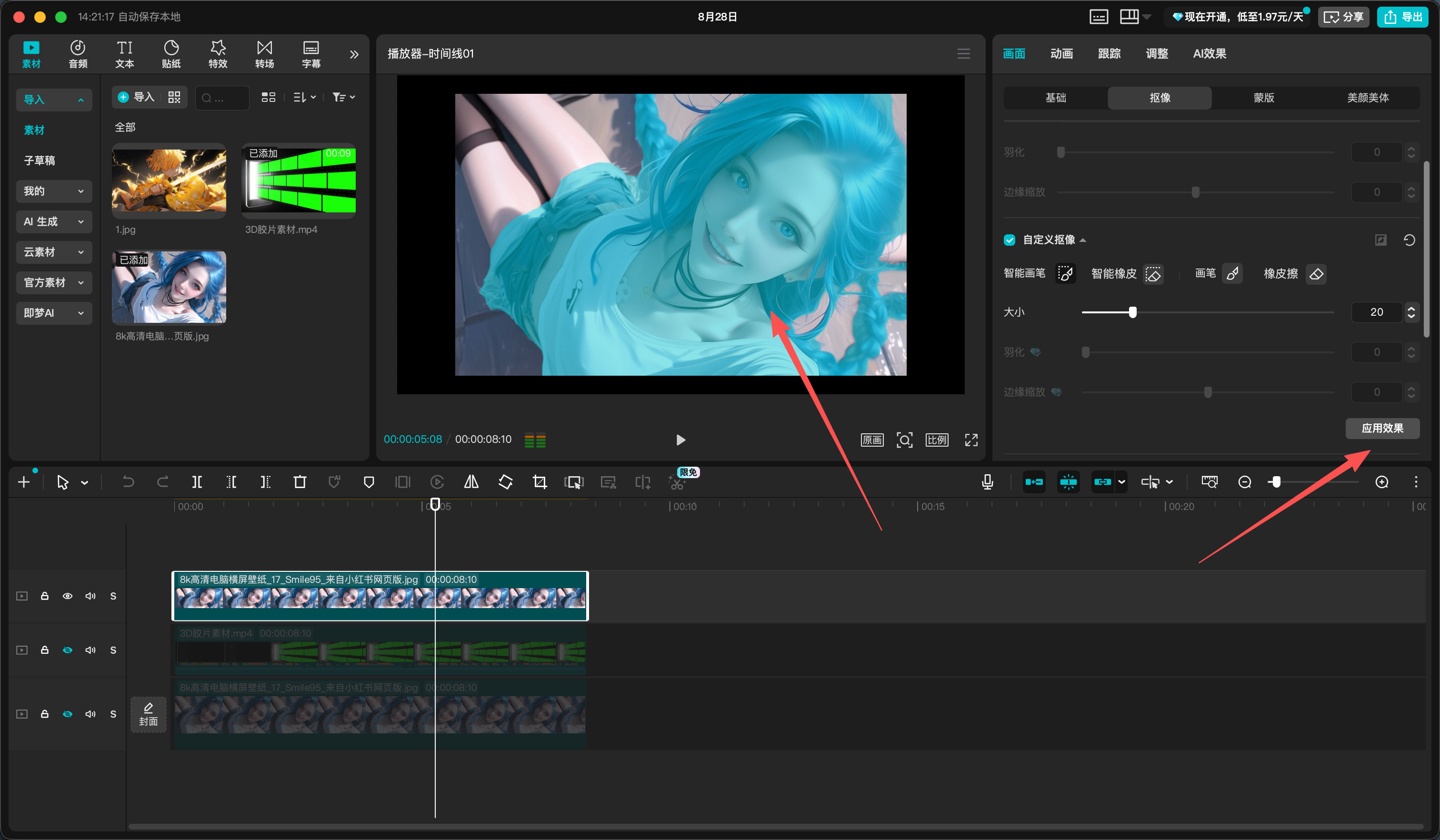Image resolution: width=1440 pixels, height=840 pixels.
Task: Split the clip at the playhead
Action: [197, 482]
